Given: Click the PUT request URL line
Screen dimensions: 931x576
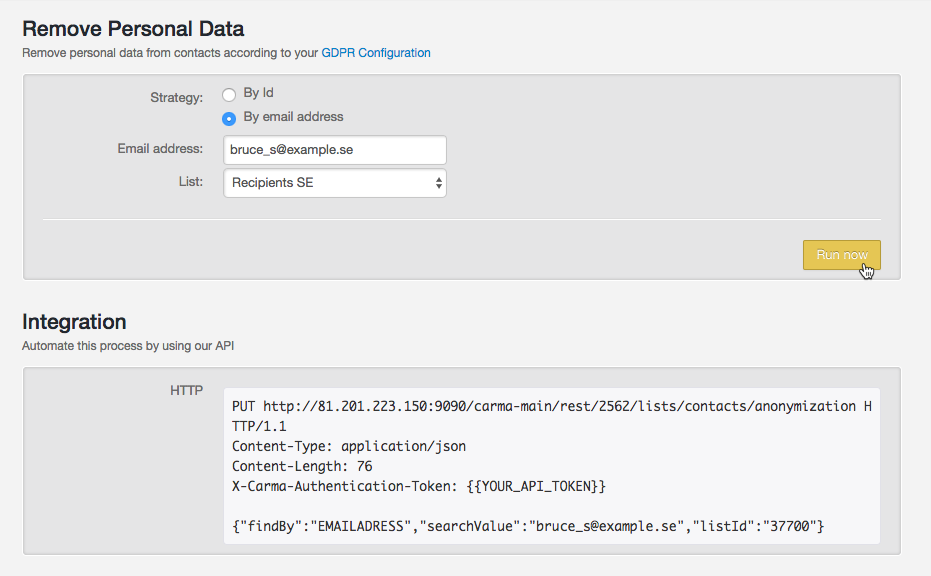Looking at the screenshot, I should pyautogui.click(x=552, y=416).
